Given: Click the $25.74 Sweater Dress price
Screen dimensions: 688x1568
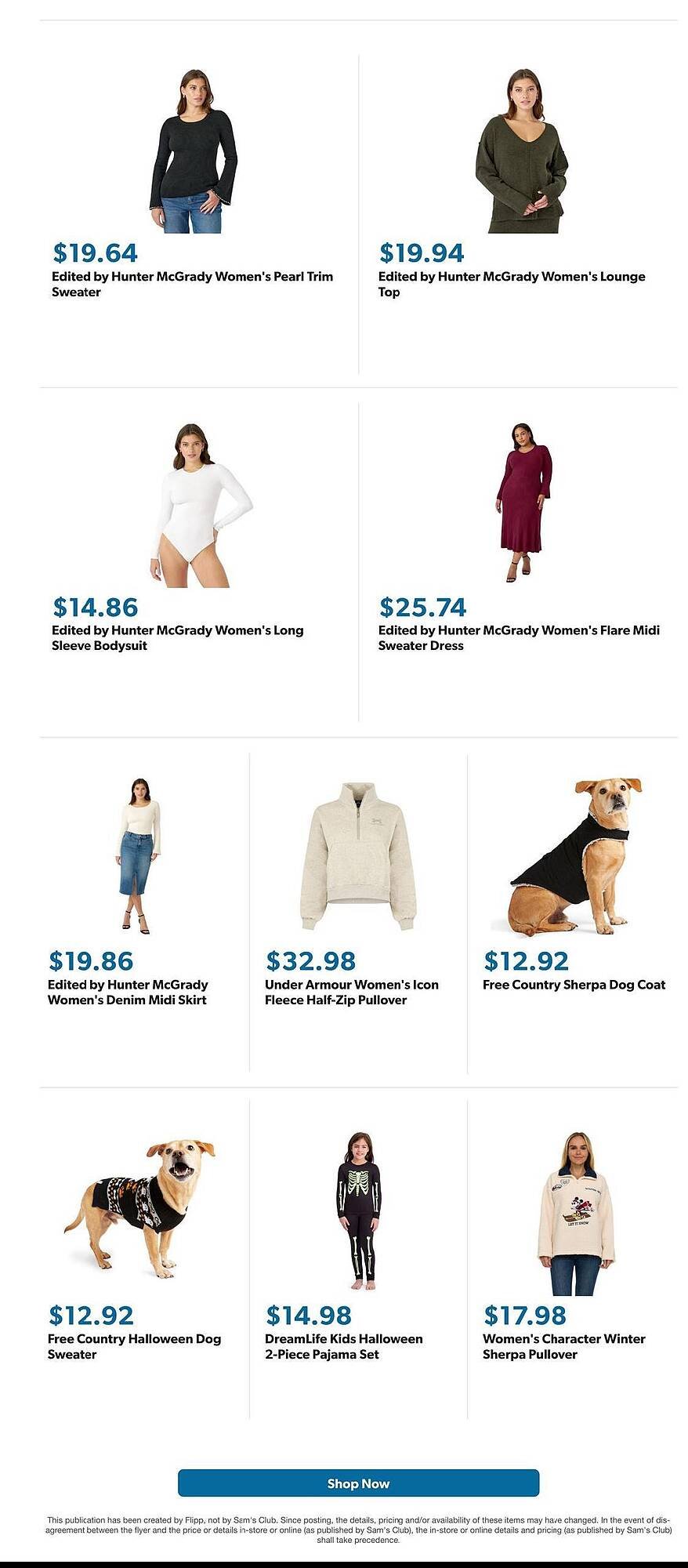Looking at the screenshot, I should (x=423, y=607).
